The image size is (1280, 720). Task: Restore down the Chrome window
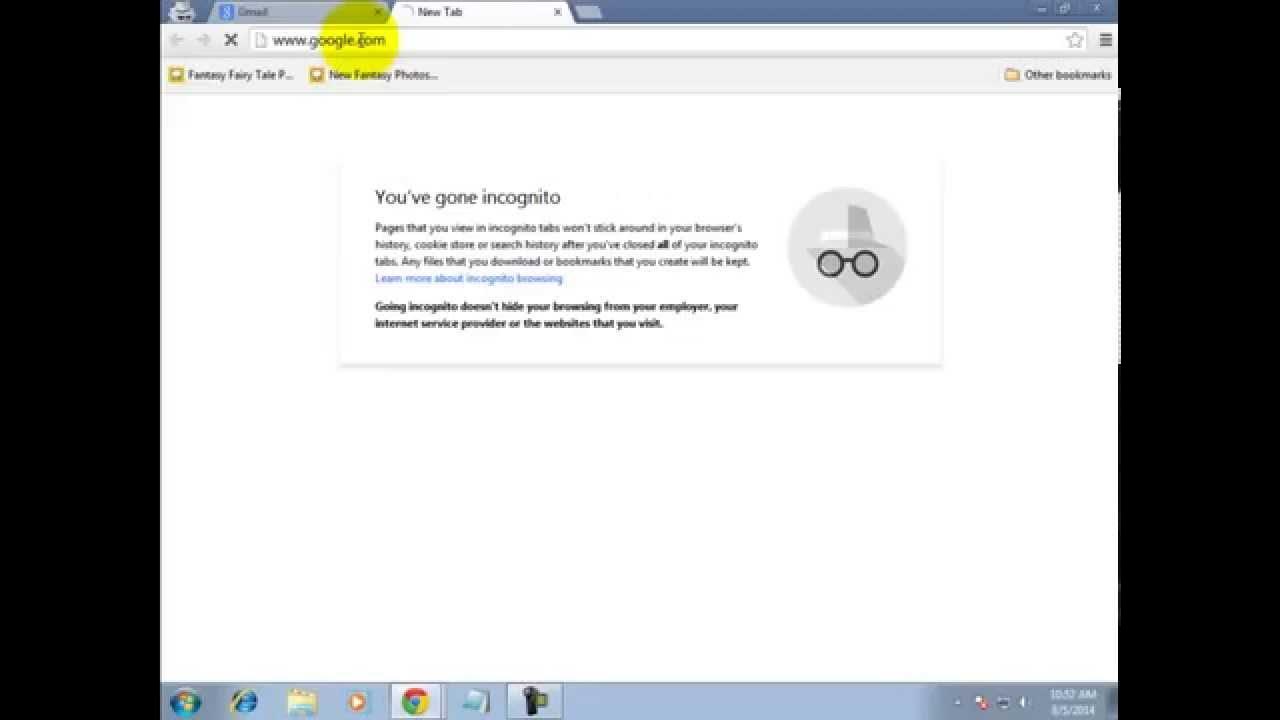pos(1064,8)
